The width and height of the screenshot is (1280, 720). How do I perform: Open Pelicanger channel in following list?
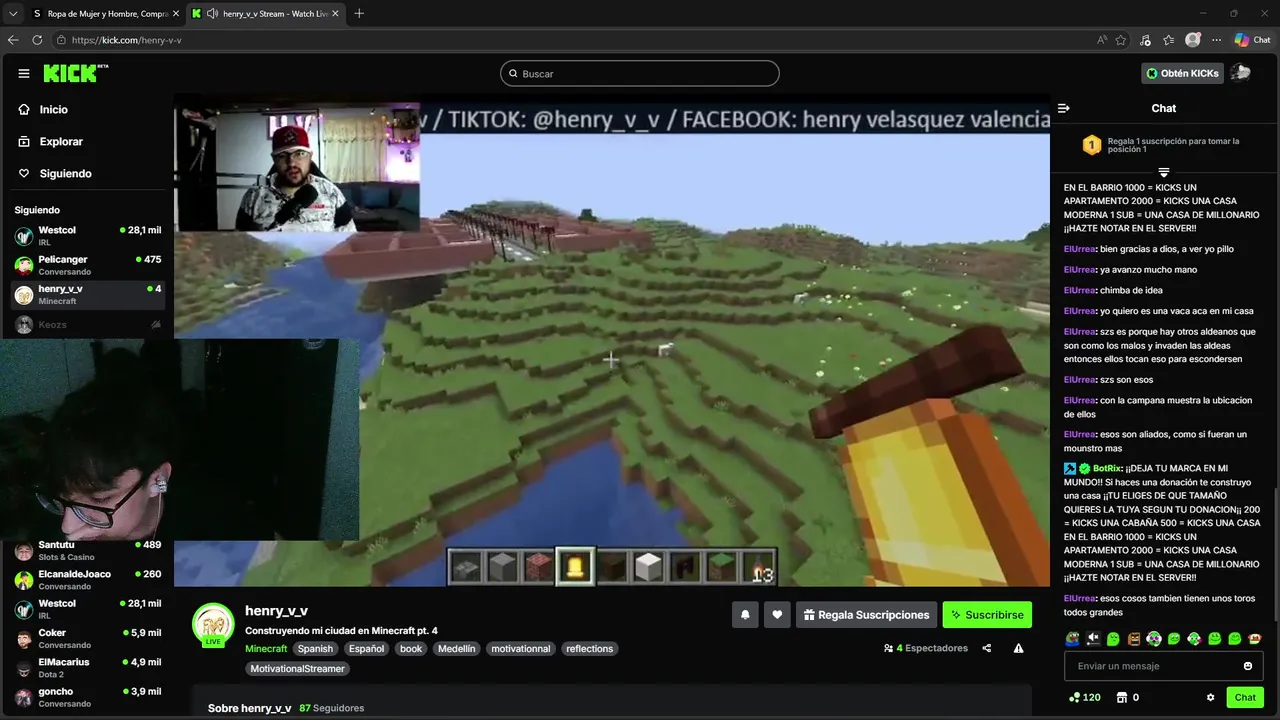coord(87,265)
